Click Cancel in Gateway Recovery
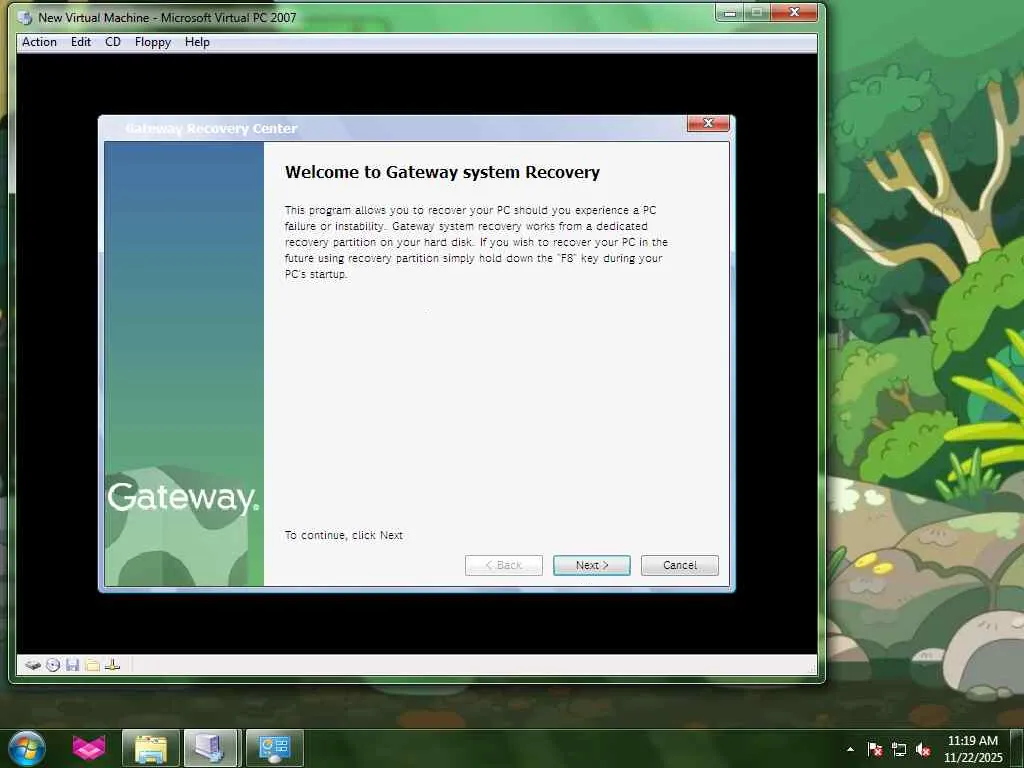The image size is (1024, 768). point(680,565)
